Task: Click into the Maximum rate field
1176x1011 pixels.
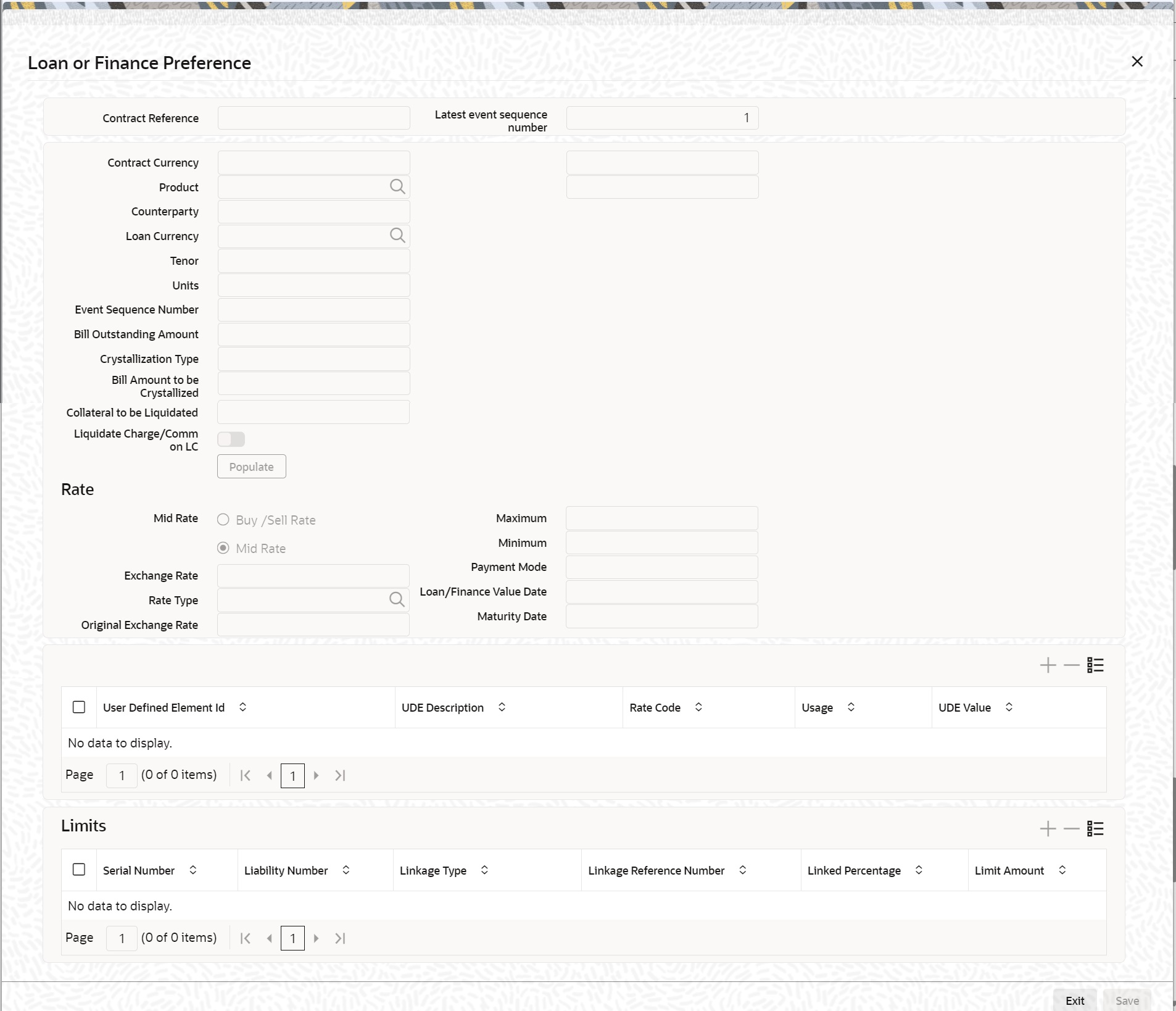Action: point(662,518)
